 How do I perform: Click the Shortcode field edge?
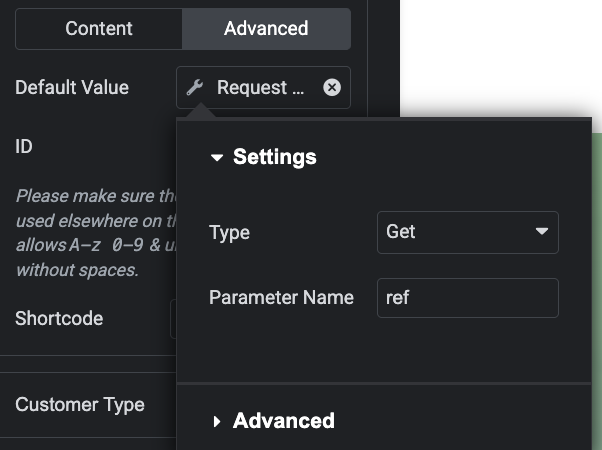click(173, 319)
